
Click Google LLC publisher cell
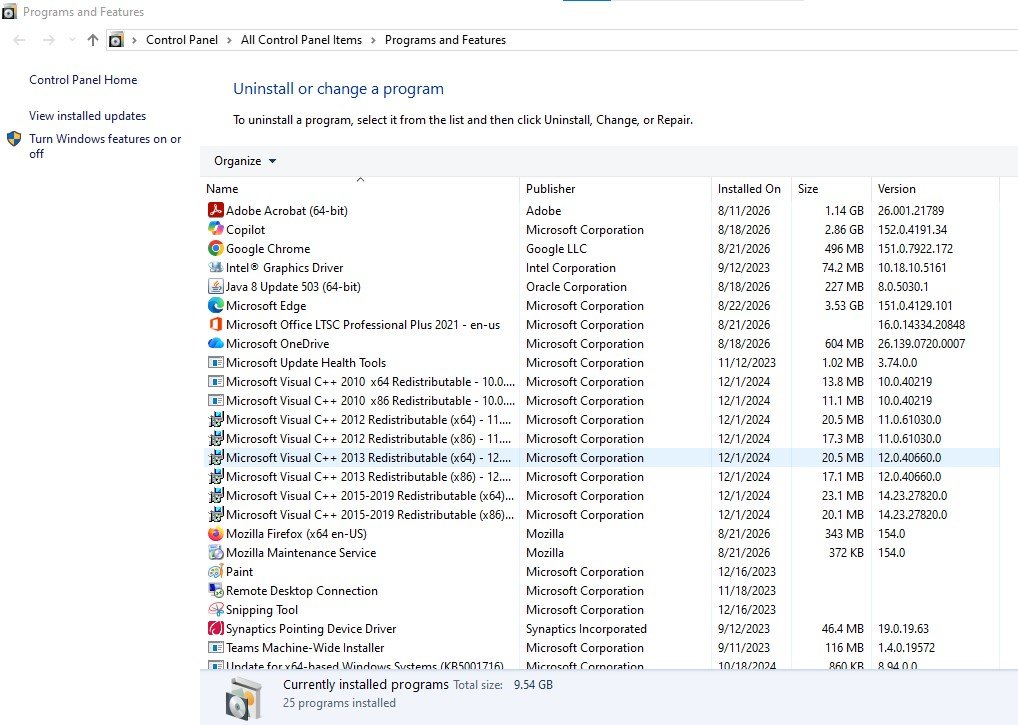pos(556,249)
